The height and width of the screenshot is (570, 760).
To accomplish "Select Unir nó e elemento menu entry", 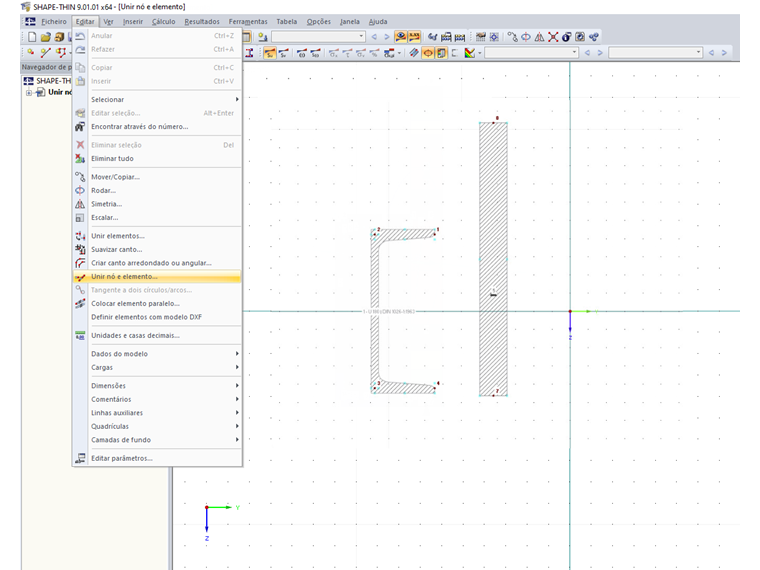I will (x=124, y=276).
